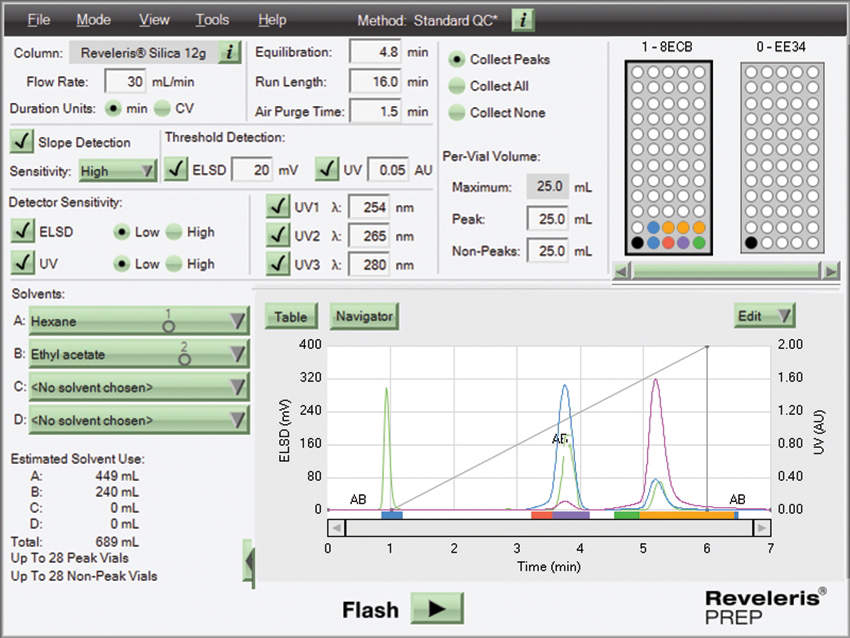Click the chromatogram time scrollbar

[549, 527]
